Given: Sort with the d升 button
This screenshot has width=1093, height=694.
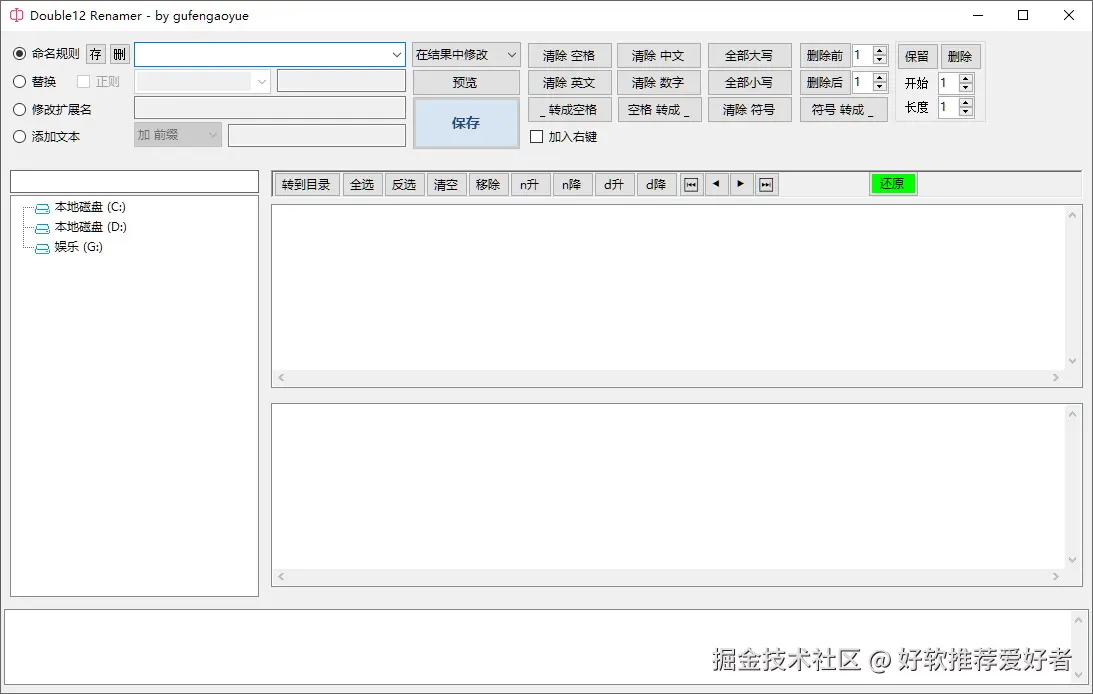Looking at the screenshot, I should (613, 185).
